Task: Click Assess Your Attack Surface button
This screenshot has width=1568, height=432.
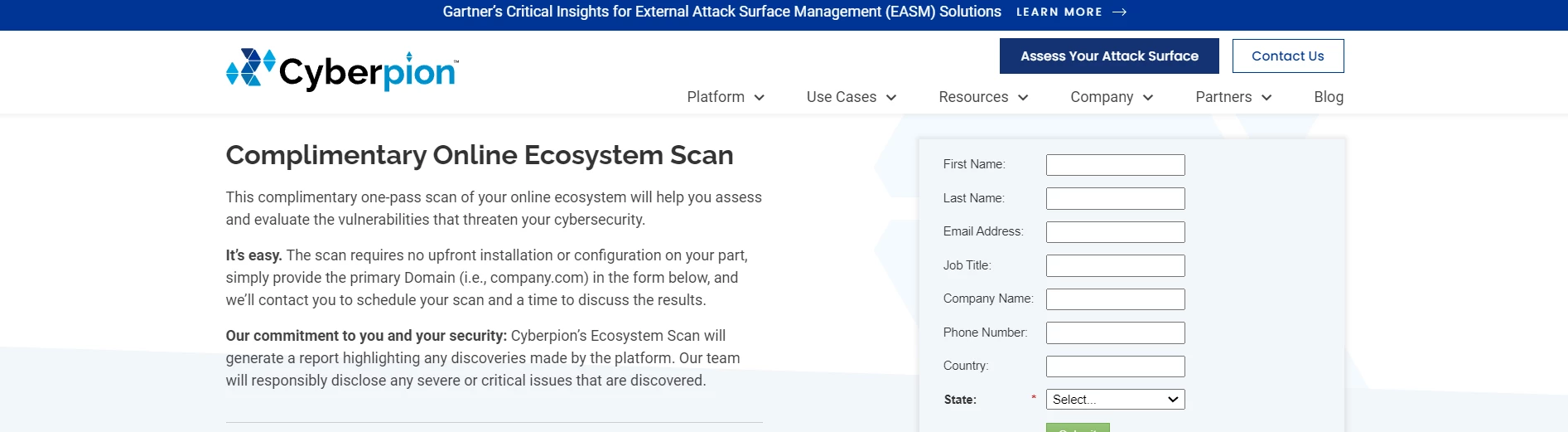Action: 1109,56
